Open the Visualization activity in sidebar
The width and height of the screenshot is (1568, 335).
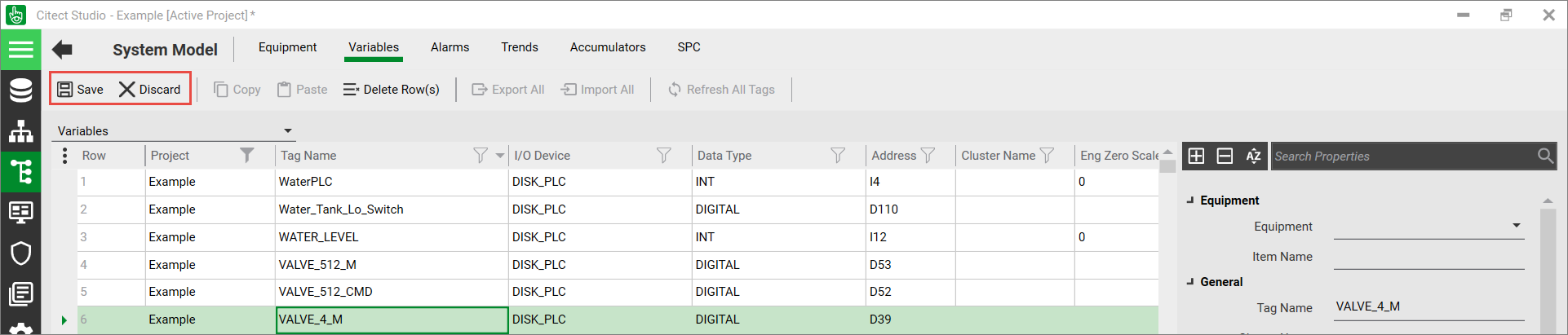click(20, 212)
